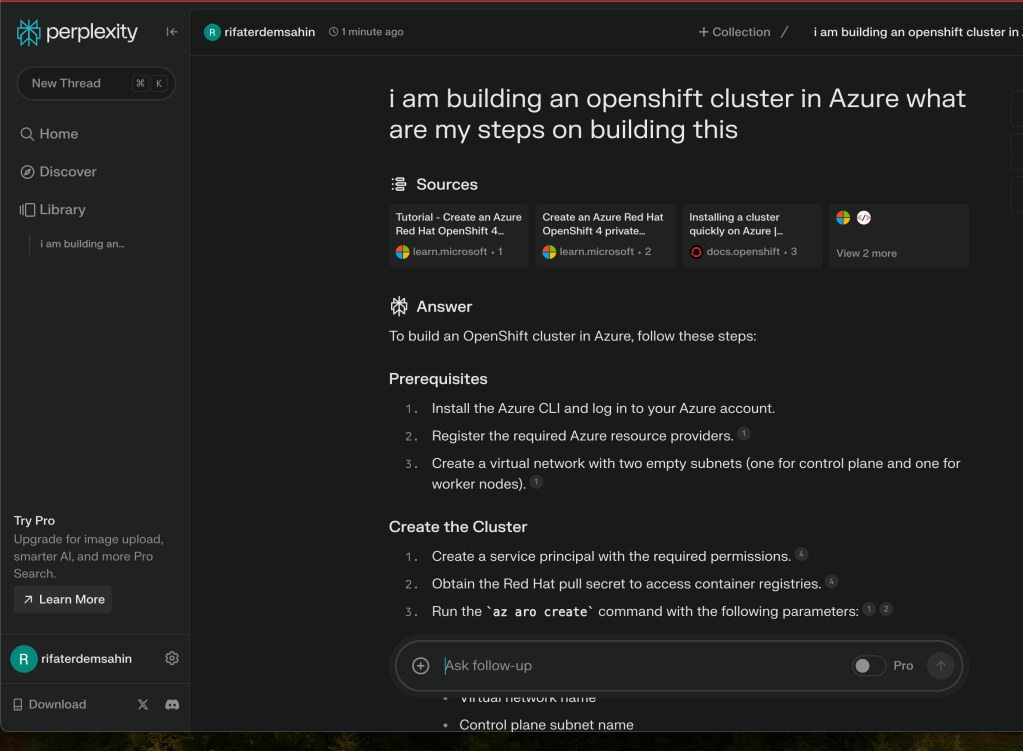Open the Discover page
The height and width of the screenshot is (751, 1023).
[58, 172]
